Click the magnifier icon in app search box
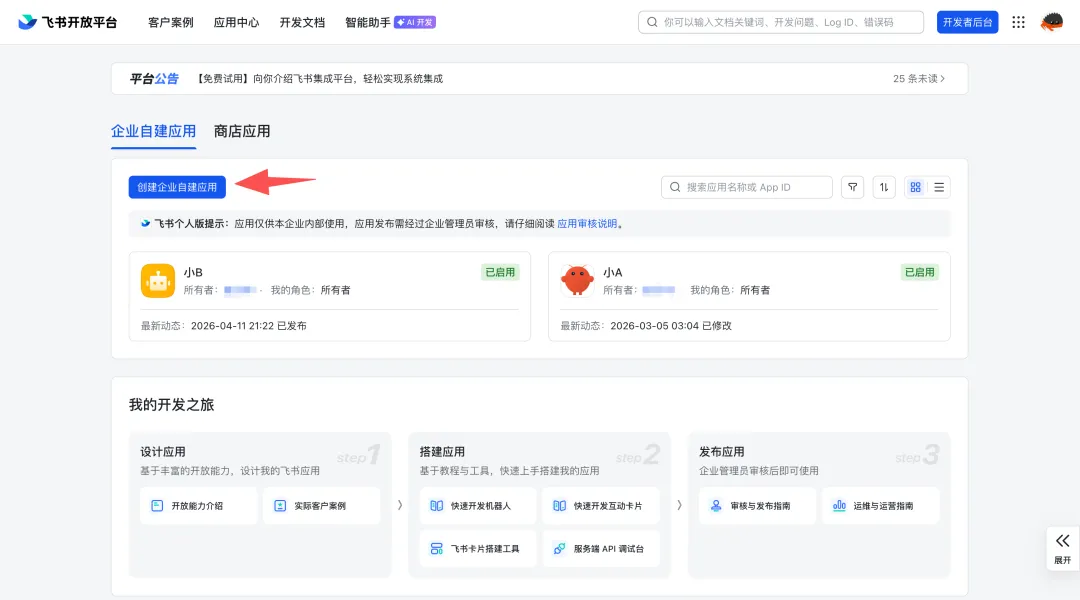The image size is (1080, 600). tap(675, 187)
